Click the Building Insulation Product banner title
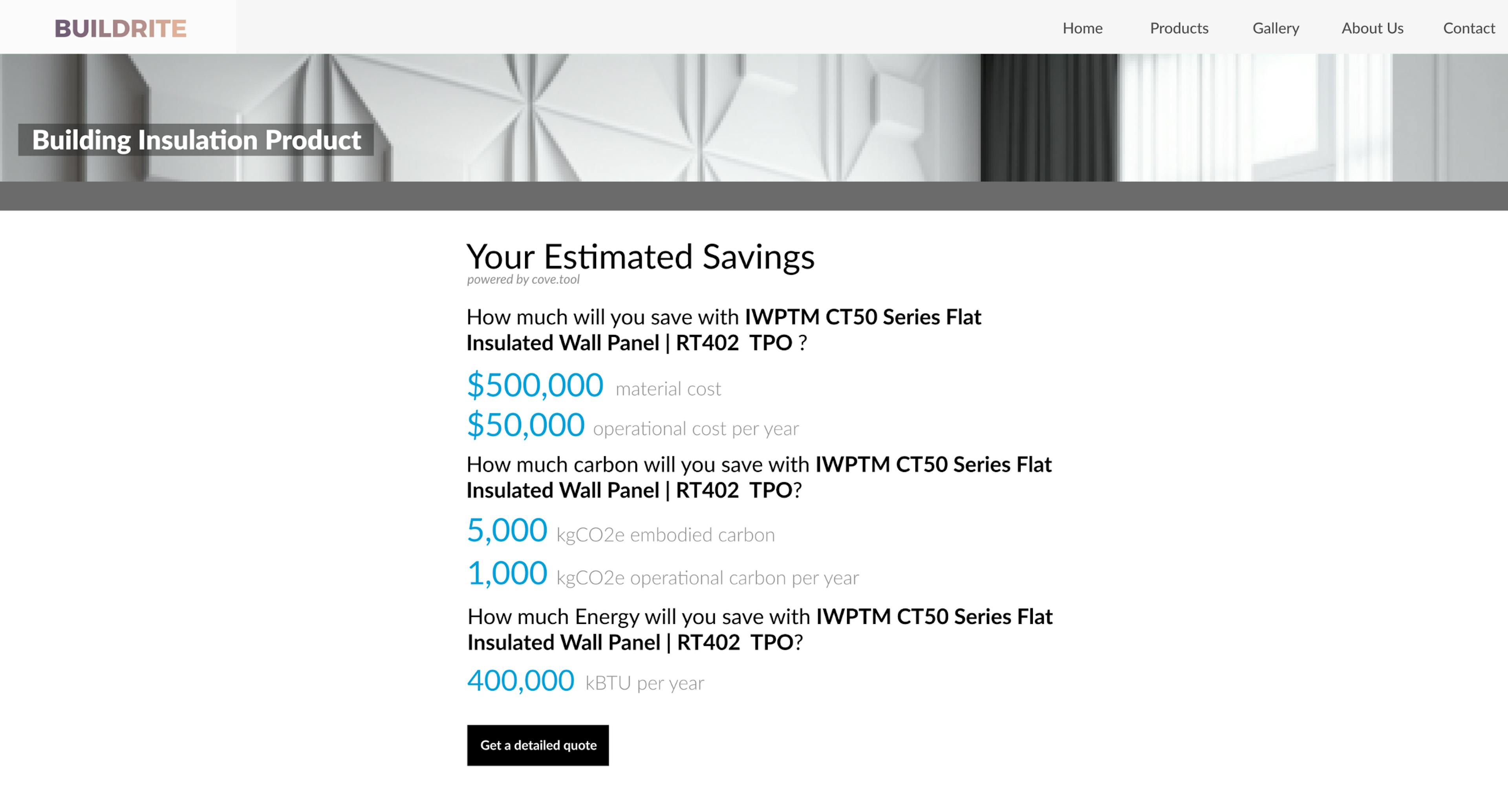Image resolution: width=1508 pixels, height=812 pixels. pos(196,140)
